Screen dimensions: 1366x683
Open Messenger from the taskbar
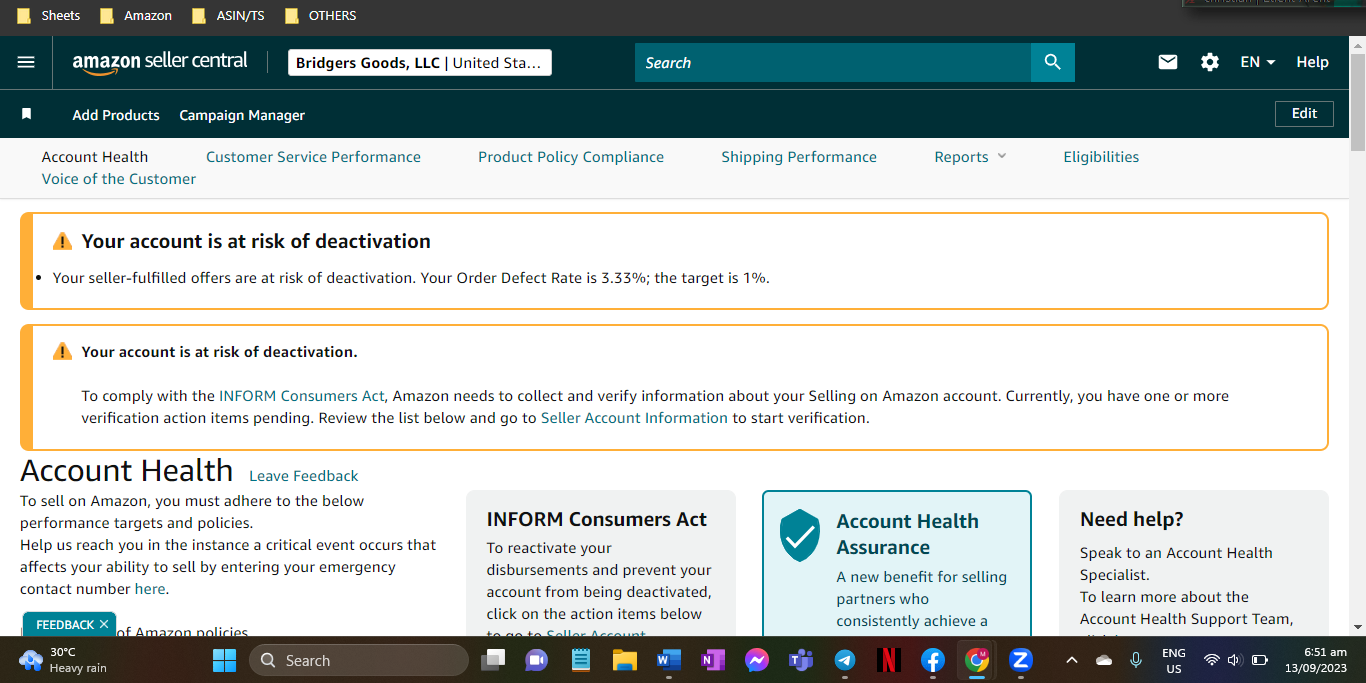point(757,660)
